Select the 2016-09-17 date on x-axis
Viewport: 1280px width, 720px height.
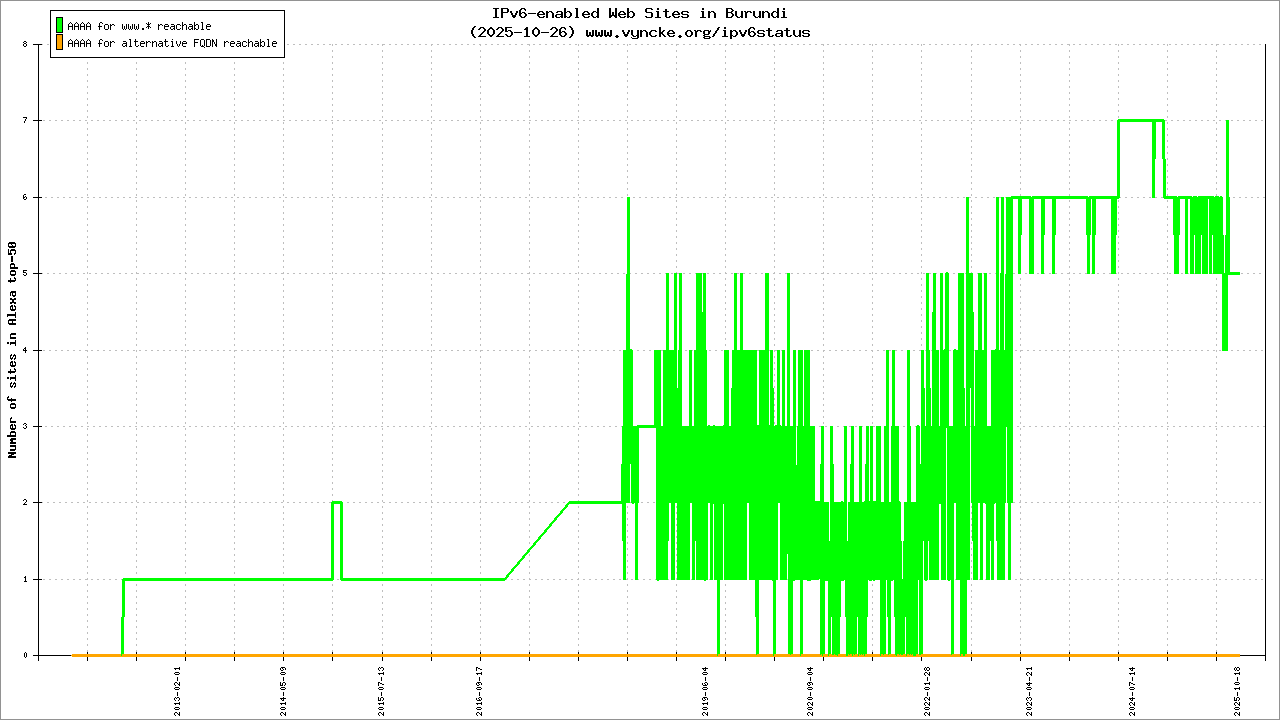point(479,689)
